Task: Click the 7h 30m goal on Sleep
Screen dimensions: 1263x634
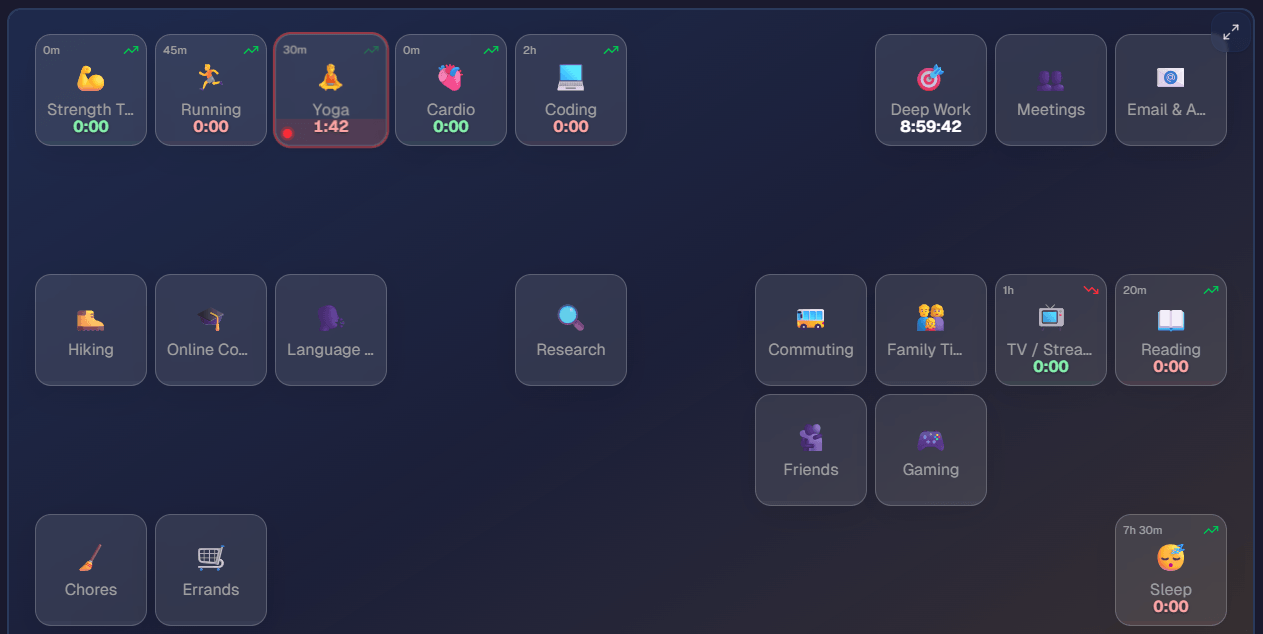Action: pos(1143,530)
